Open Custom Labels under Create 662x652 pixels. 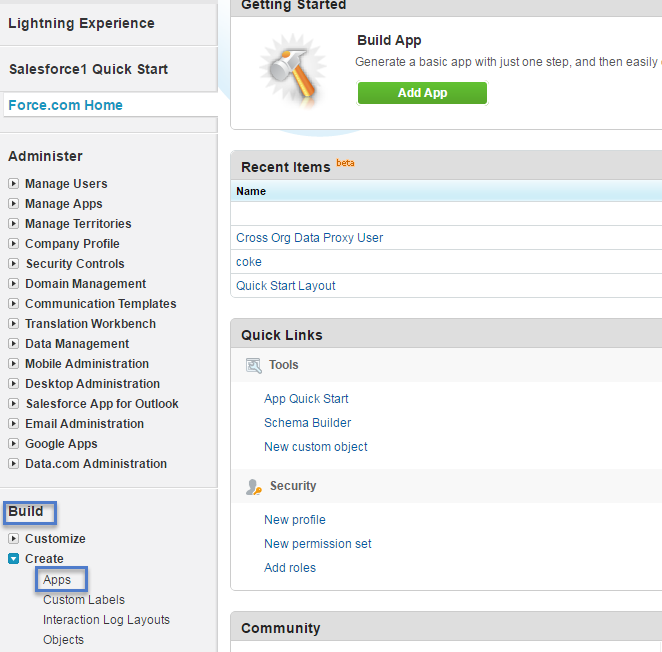click(x=84, y=600)
